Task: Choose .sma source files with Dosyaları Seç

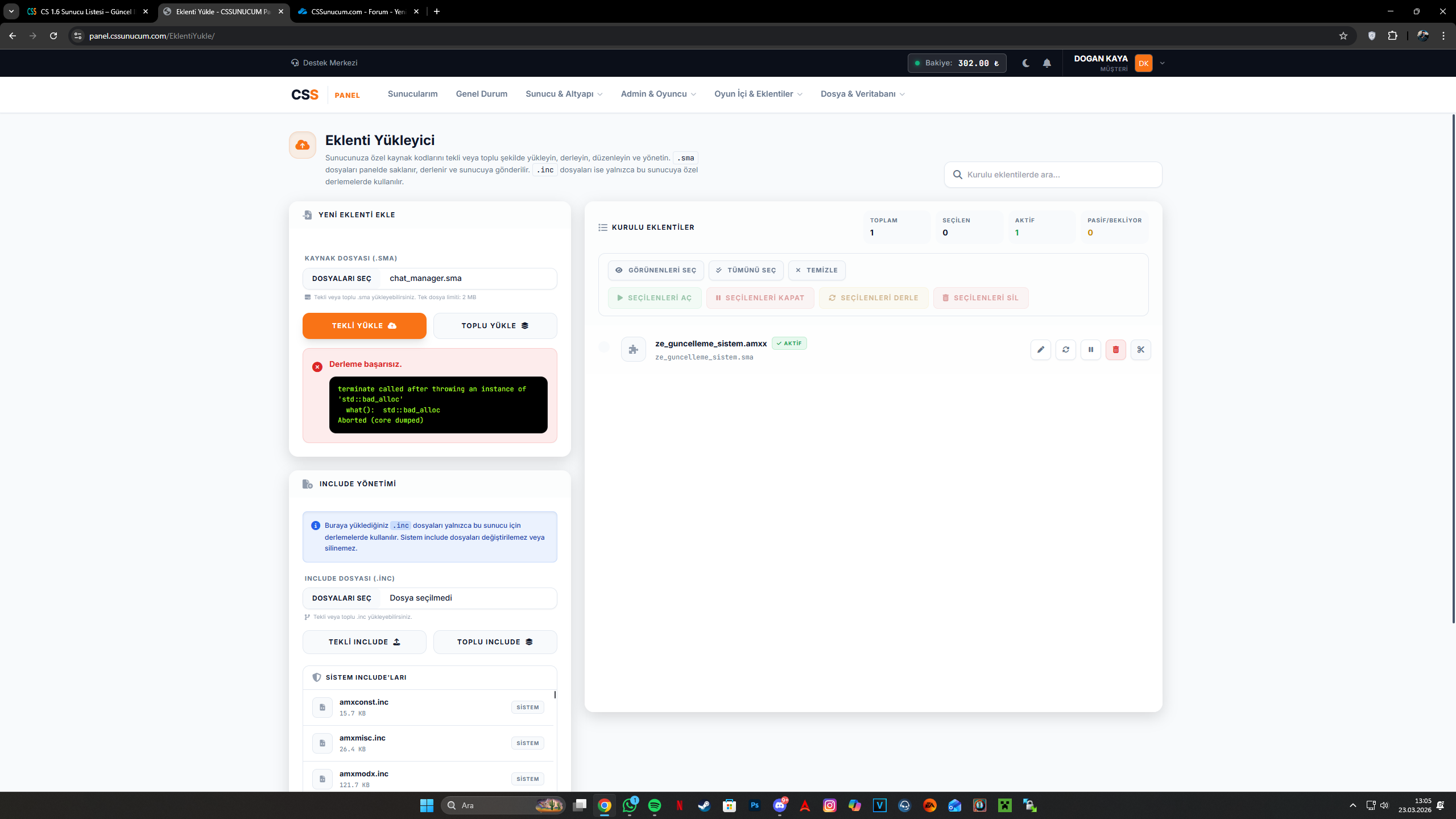Action: point(341,279)
